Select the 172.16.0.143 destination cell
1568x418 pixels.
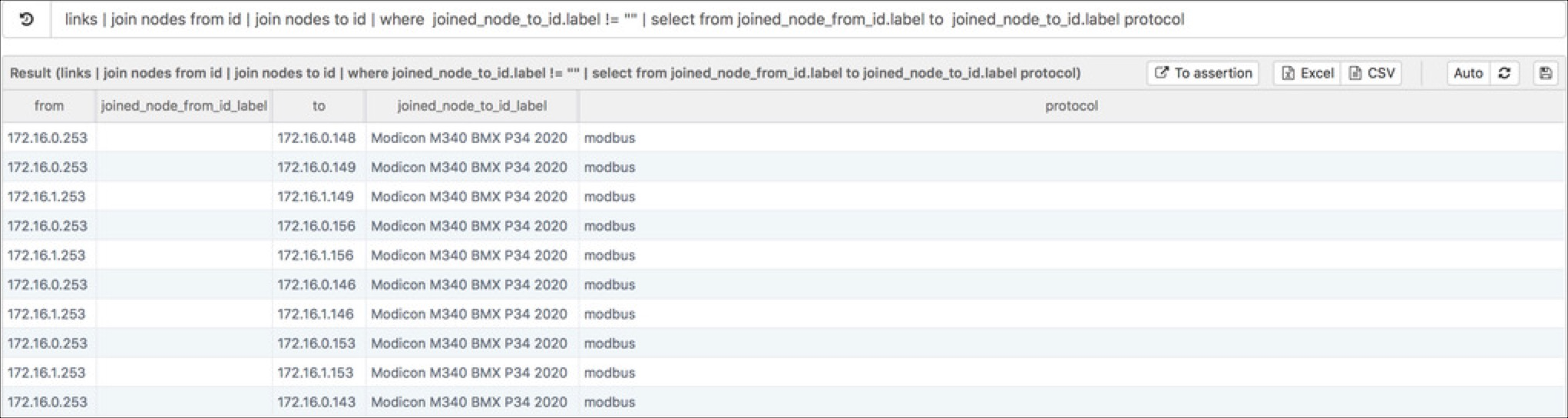(x=316, y=402)
